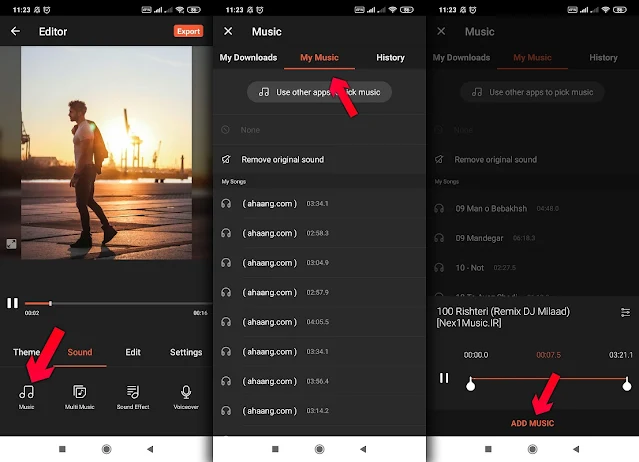Choose the ahaang.com song lasting 02:57.9
Image resolution: width=639 pixels, height=462 pixels.
click(x=320, y=292)
